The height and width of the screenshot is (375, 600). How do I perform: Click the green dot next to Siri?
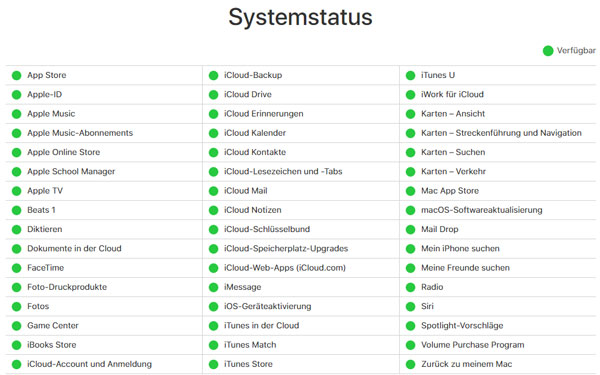[x=411, y=307]
